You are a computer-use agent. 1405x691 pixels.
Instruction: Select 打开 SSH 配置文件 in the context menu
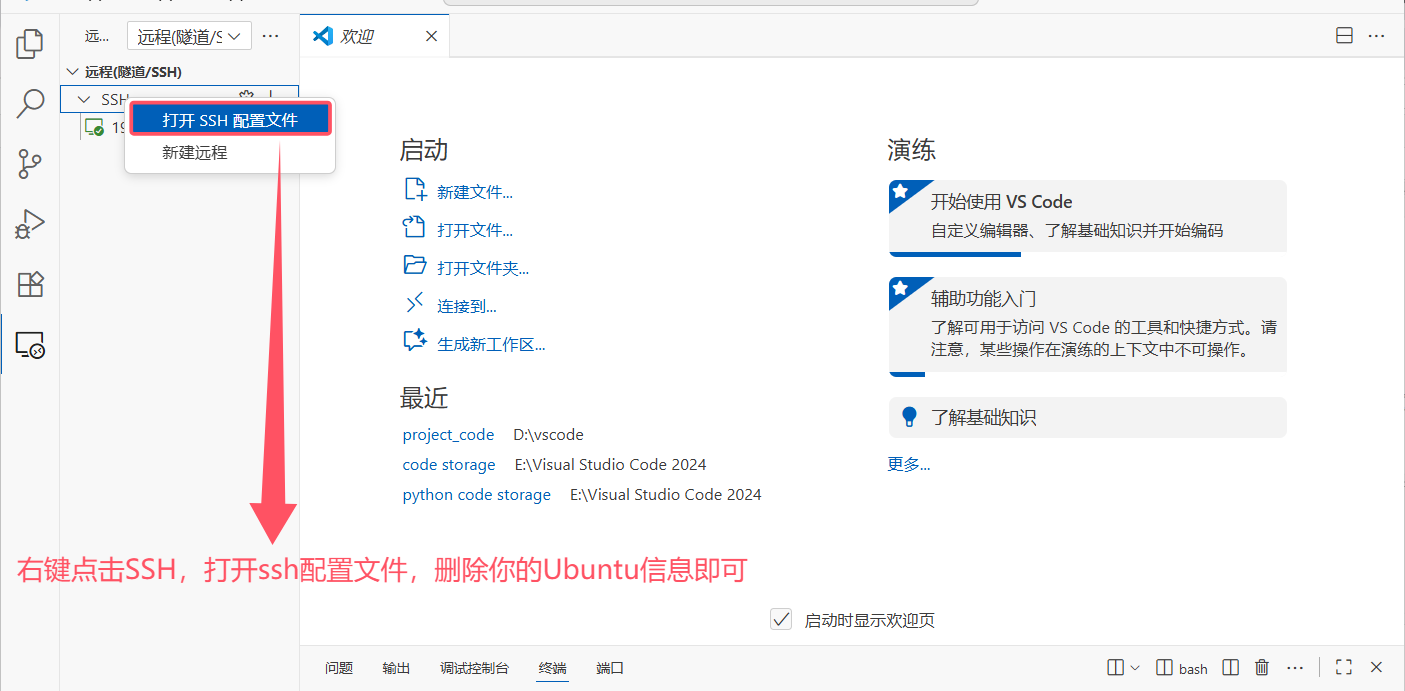(x=229, y=118)
